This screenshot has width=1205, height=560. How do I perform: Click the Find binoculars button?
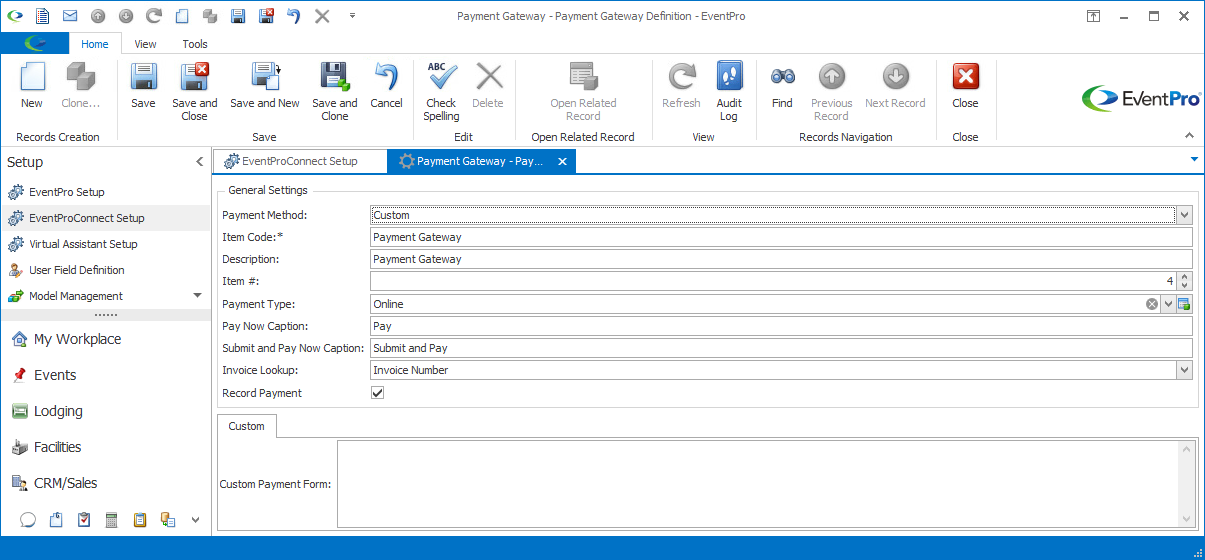click(x=782, y=86)
